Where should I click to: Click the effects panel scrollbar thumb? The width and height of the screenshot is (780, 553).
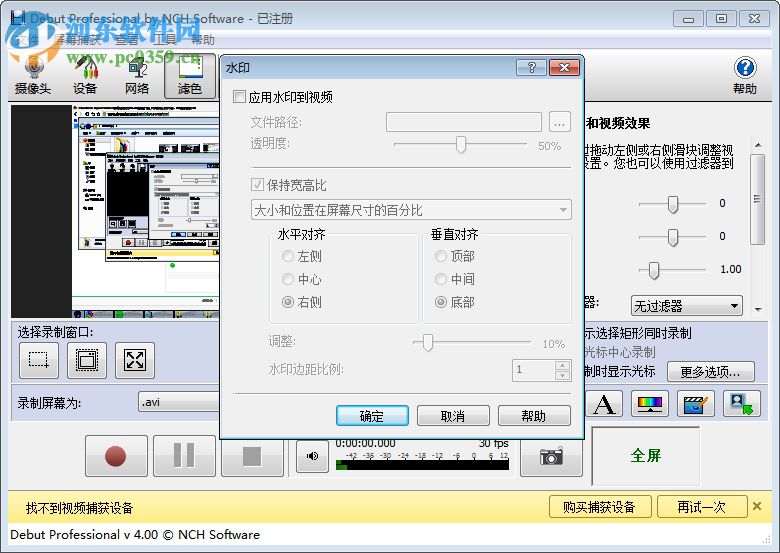pos(758,199)
